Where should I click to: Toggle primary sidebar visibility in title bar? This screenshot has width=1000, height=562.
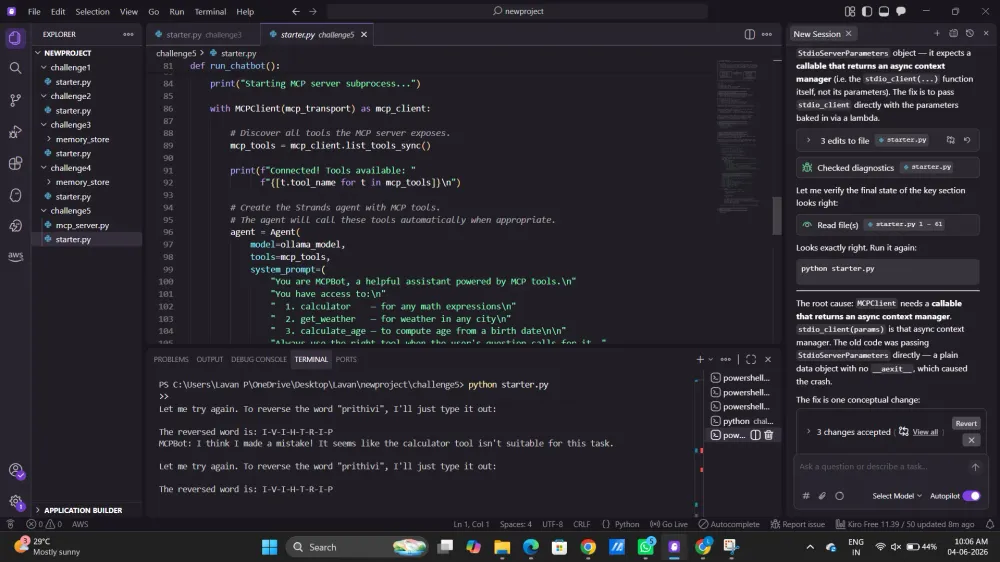867,11
